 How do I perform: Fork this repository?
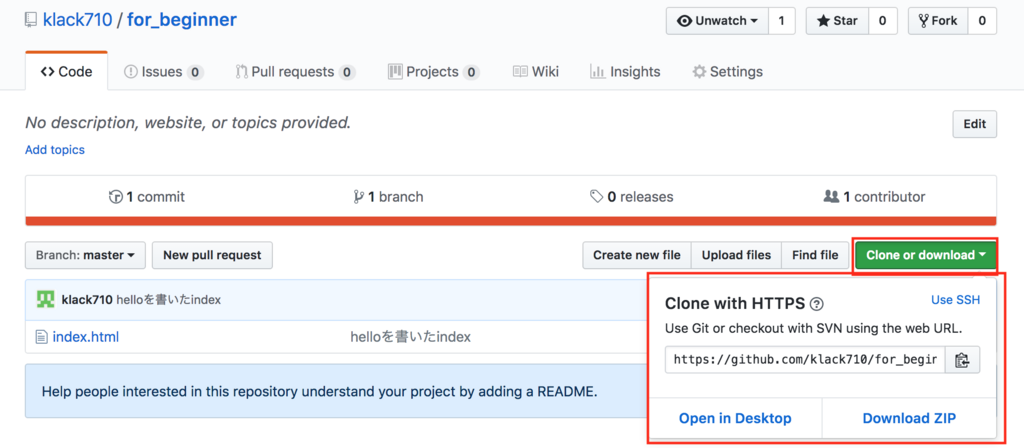[x=937, y=21]
